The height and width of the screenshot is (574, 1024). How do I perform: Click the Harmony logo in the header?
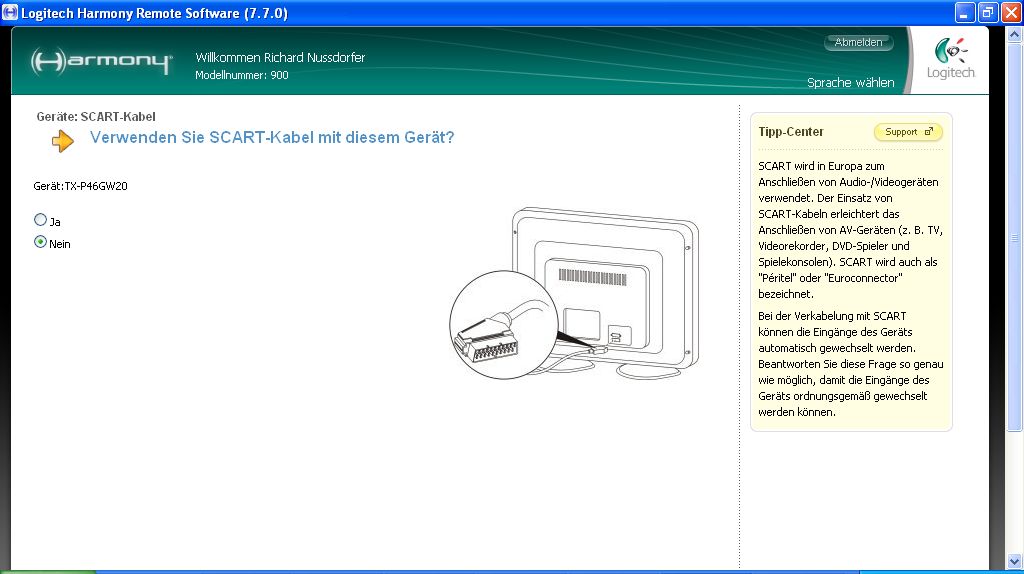(x=101, y=61)
